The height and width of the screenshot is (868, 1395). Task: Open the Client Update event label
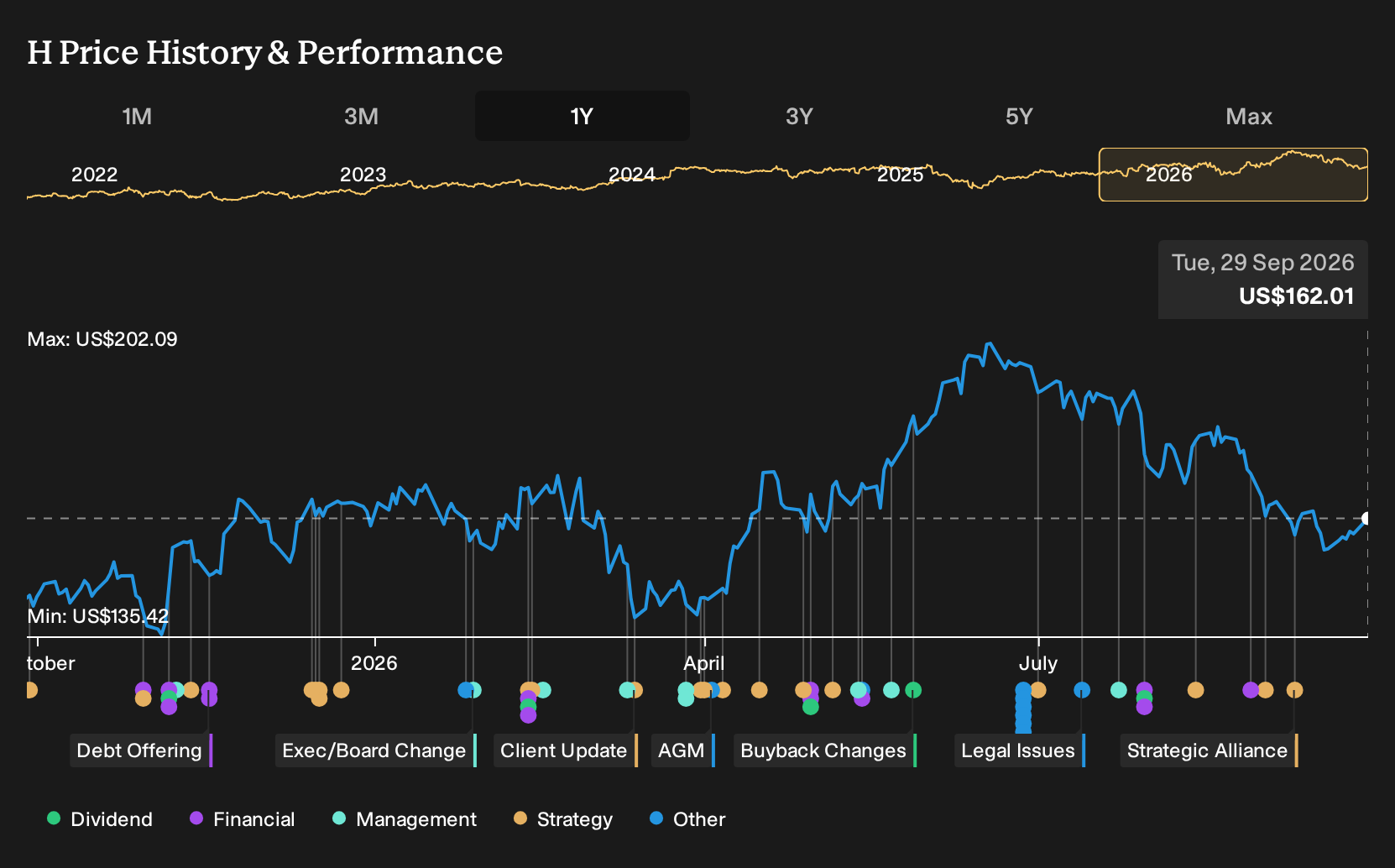pyautogui.click(x=565, y=750)
